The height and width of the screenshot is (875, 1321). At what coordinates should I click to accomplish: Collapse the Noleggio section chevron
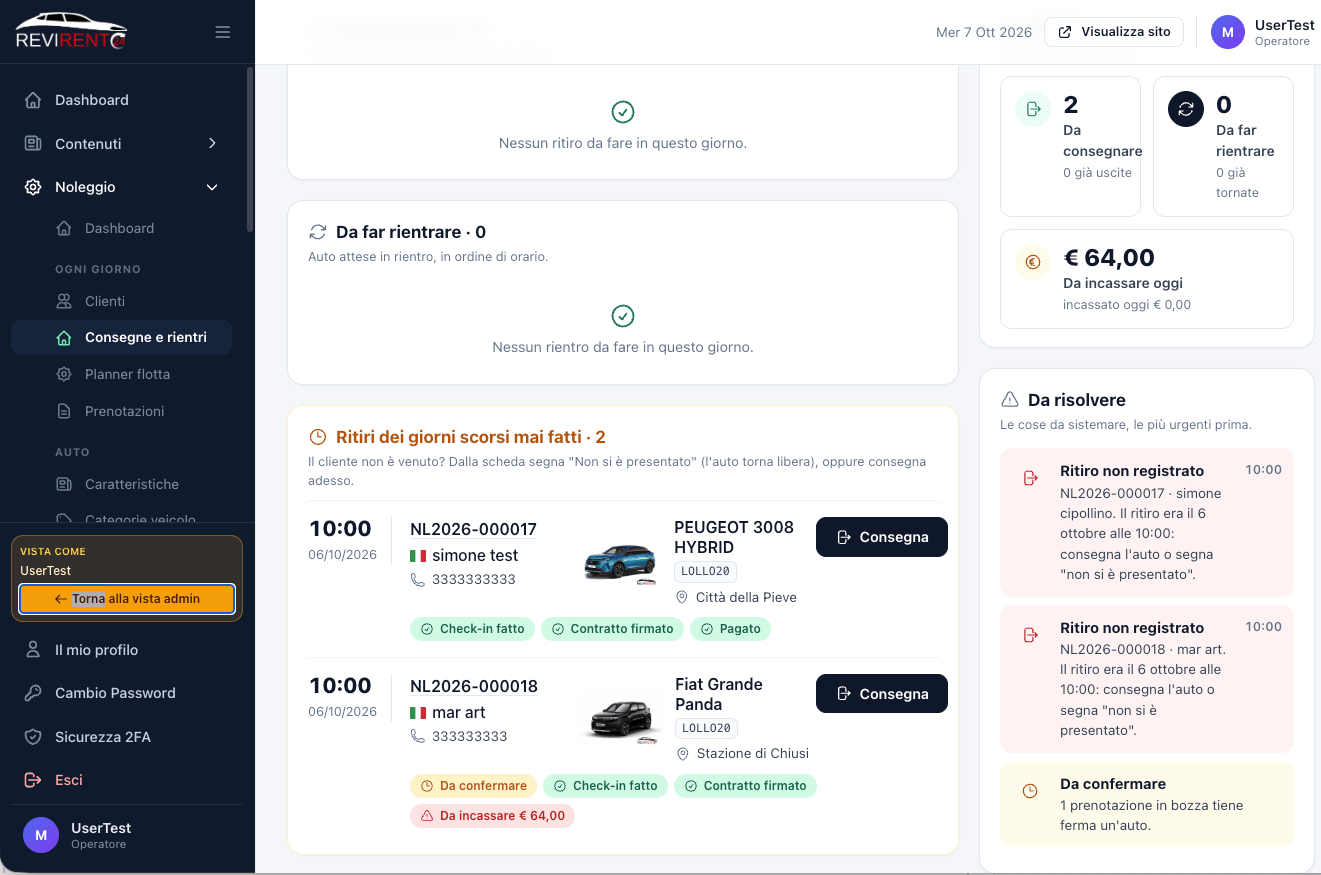[212, 187]
